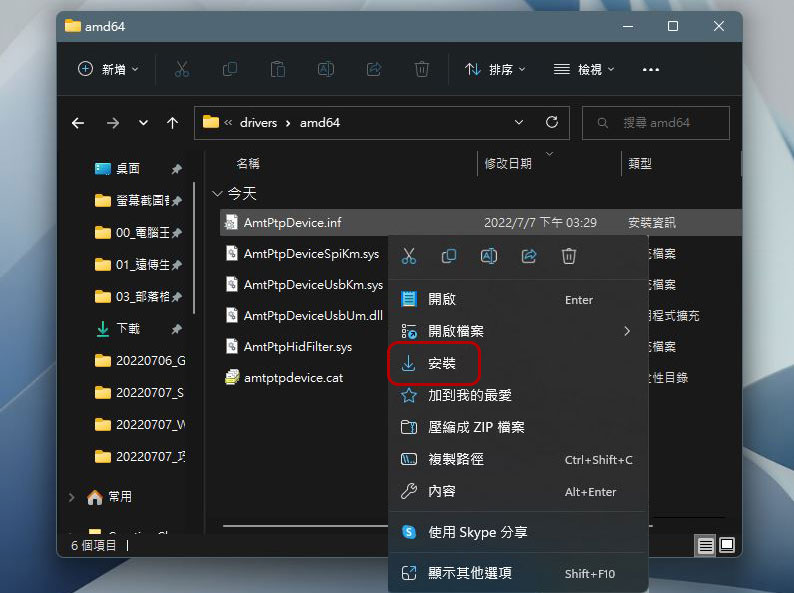Click the Delete trash icon in top toolbar
Image resolution: width=794 pixels, height=593 pixels.
421,69
